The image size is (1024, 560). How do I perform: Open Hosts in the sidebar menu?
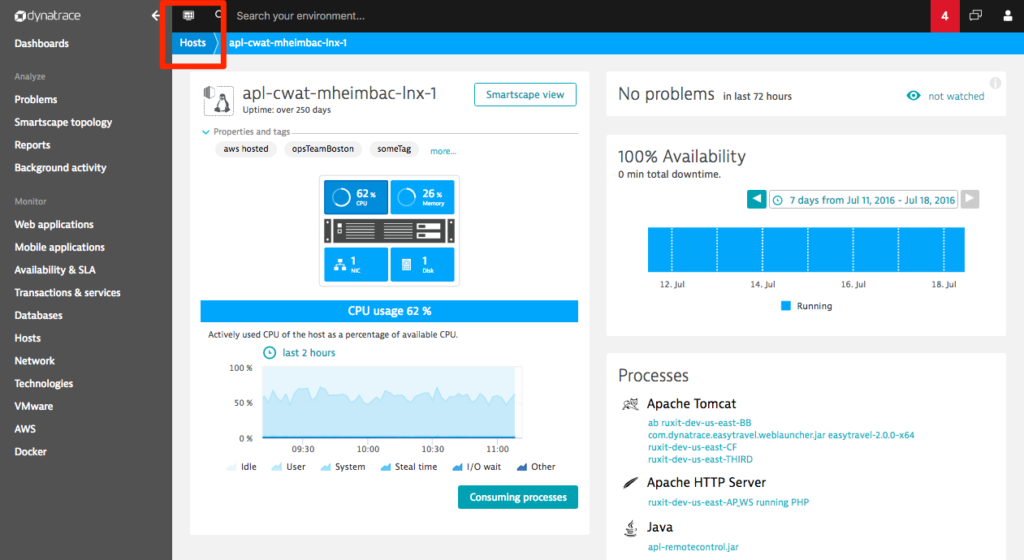tap(27, 338)
